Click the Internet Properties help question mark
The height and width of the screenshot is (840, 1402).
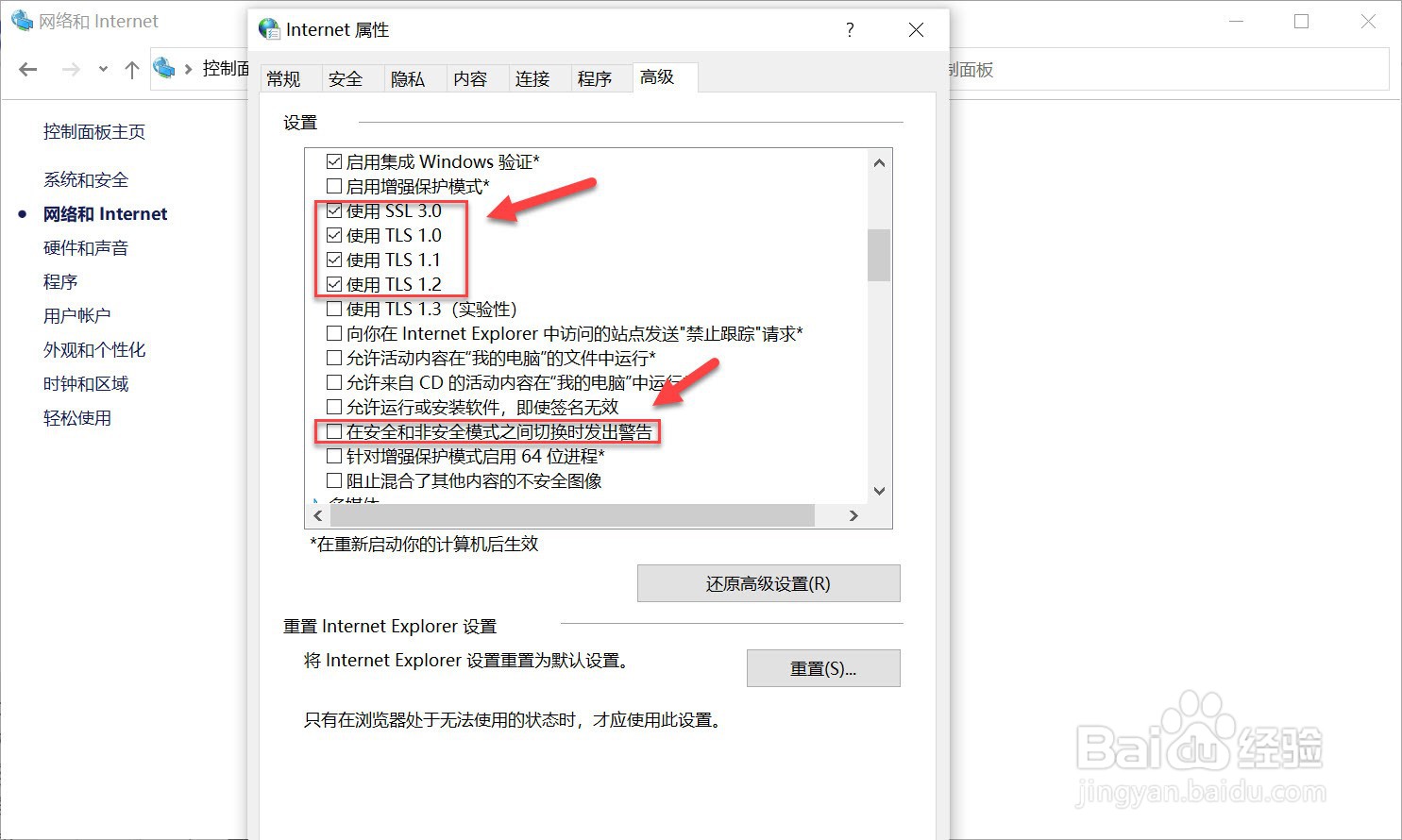(x=850, y=30)
